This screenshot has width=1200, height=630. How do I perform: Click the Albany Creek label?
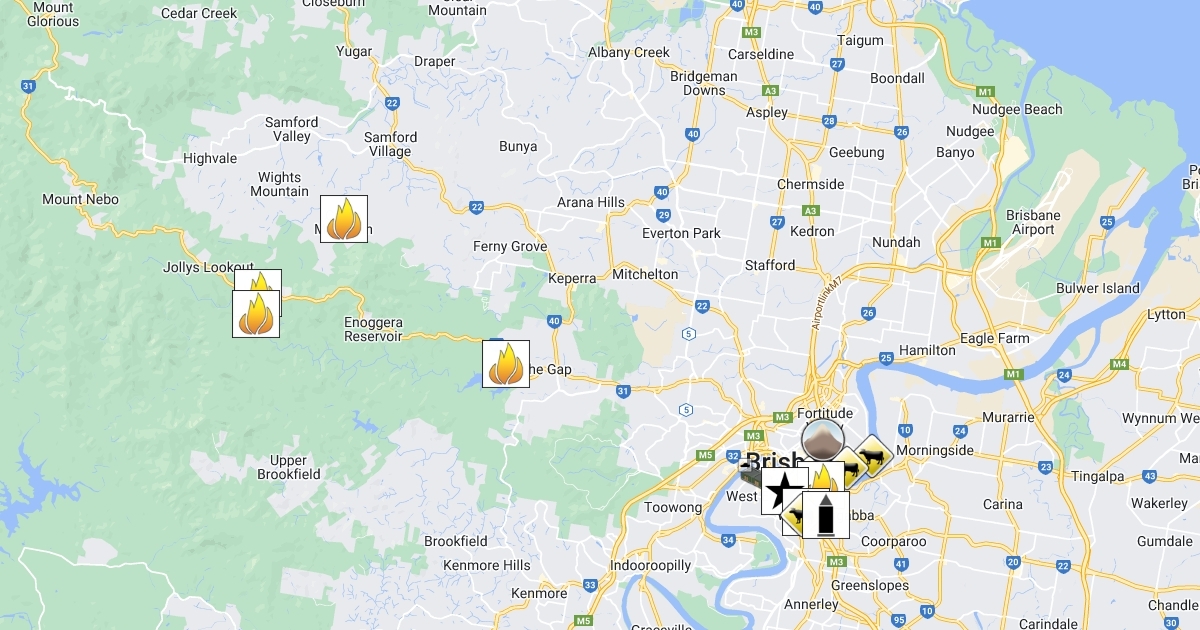[x=629, y=52]
